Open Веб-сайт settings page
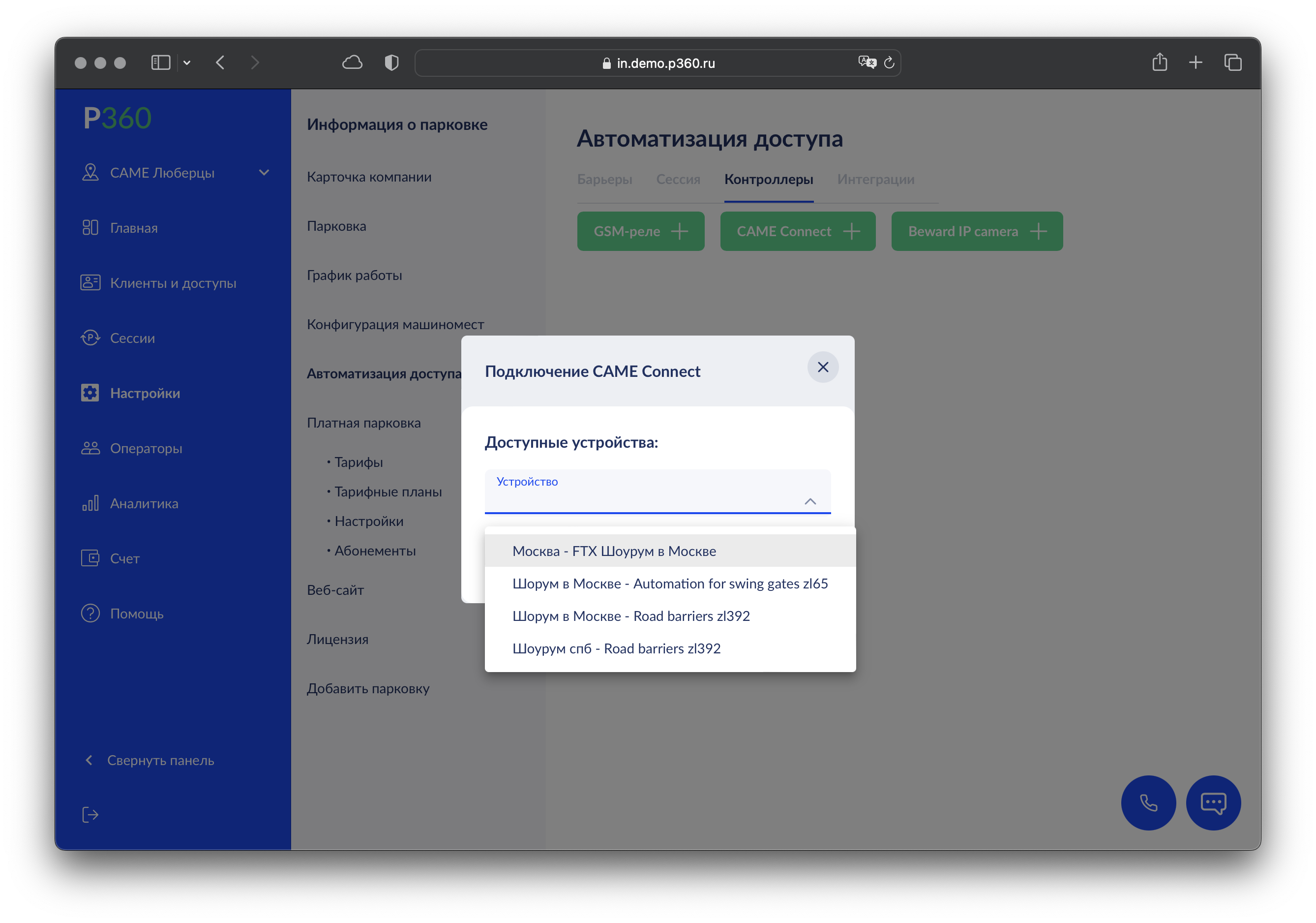 (335, 590)
